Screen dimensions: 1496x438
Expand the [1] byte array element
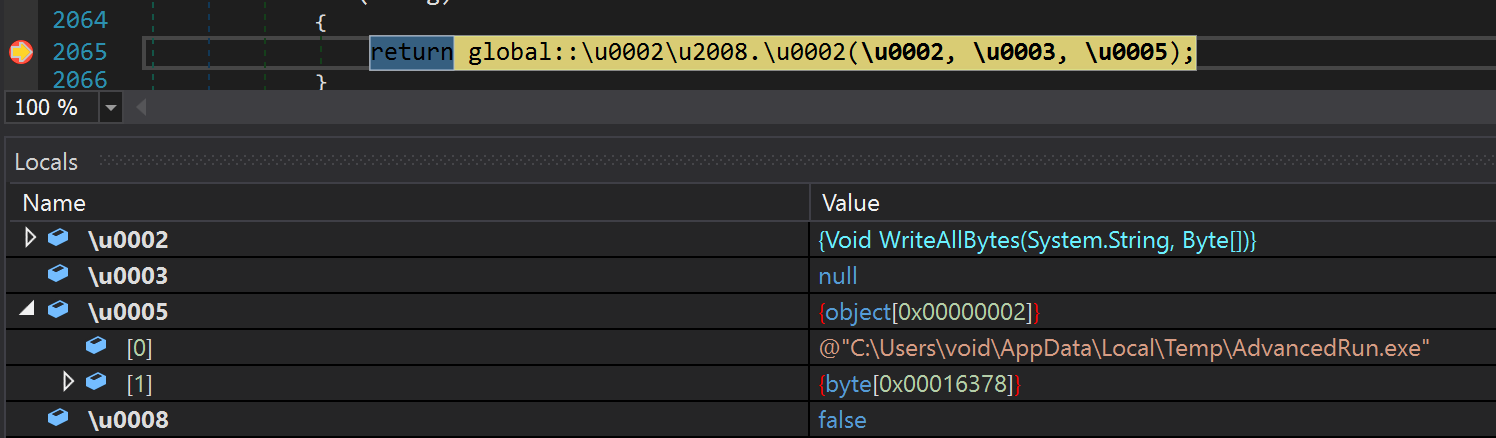(x=68, y=381)
